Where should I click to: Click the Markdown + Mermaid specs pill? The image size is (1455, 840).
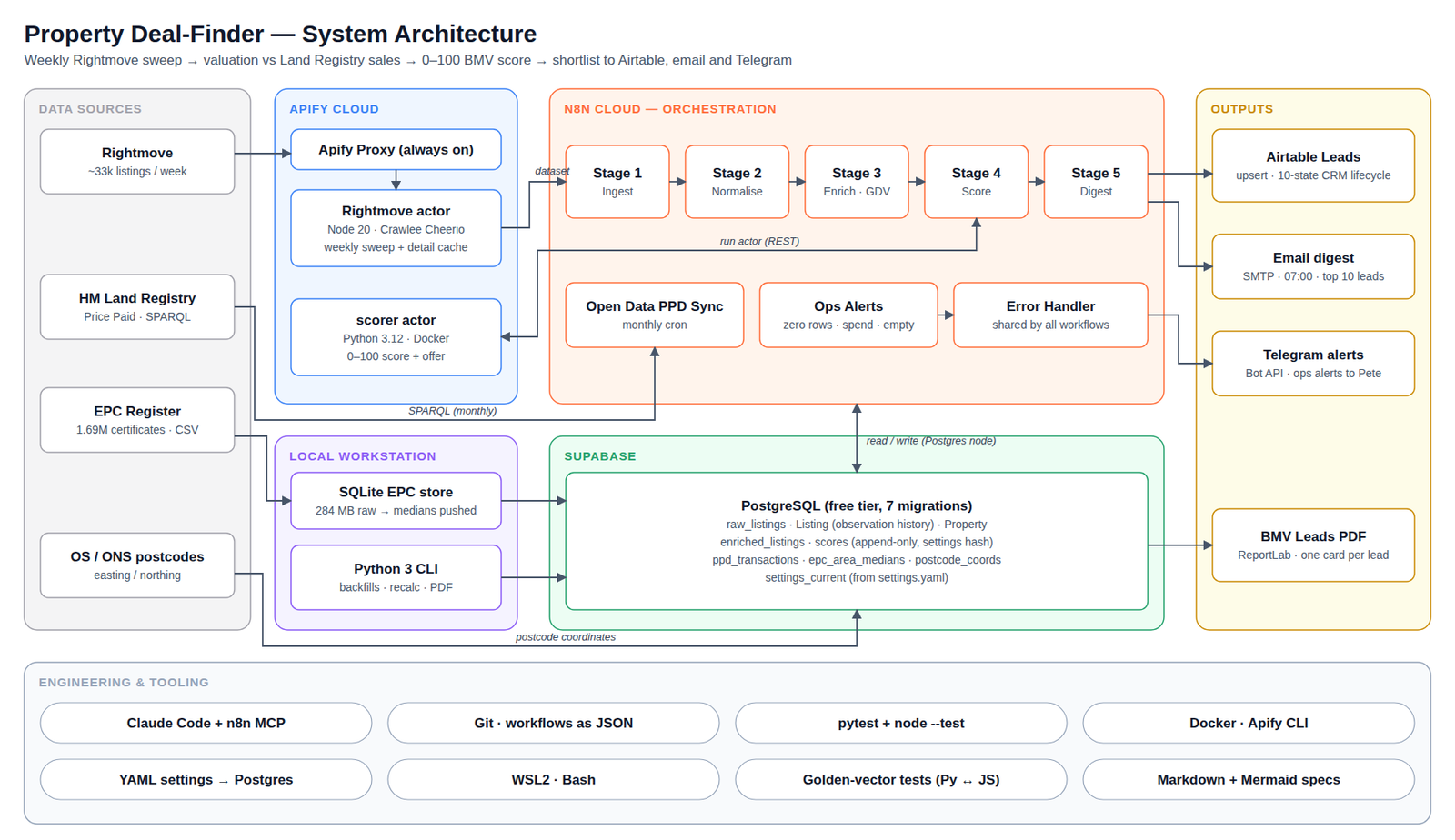[1249, 779]
